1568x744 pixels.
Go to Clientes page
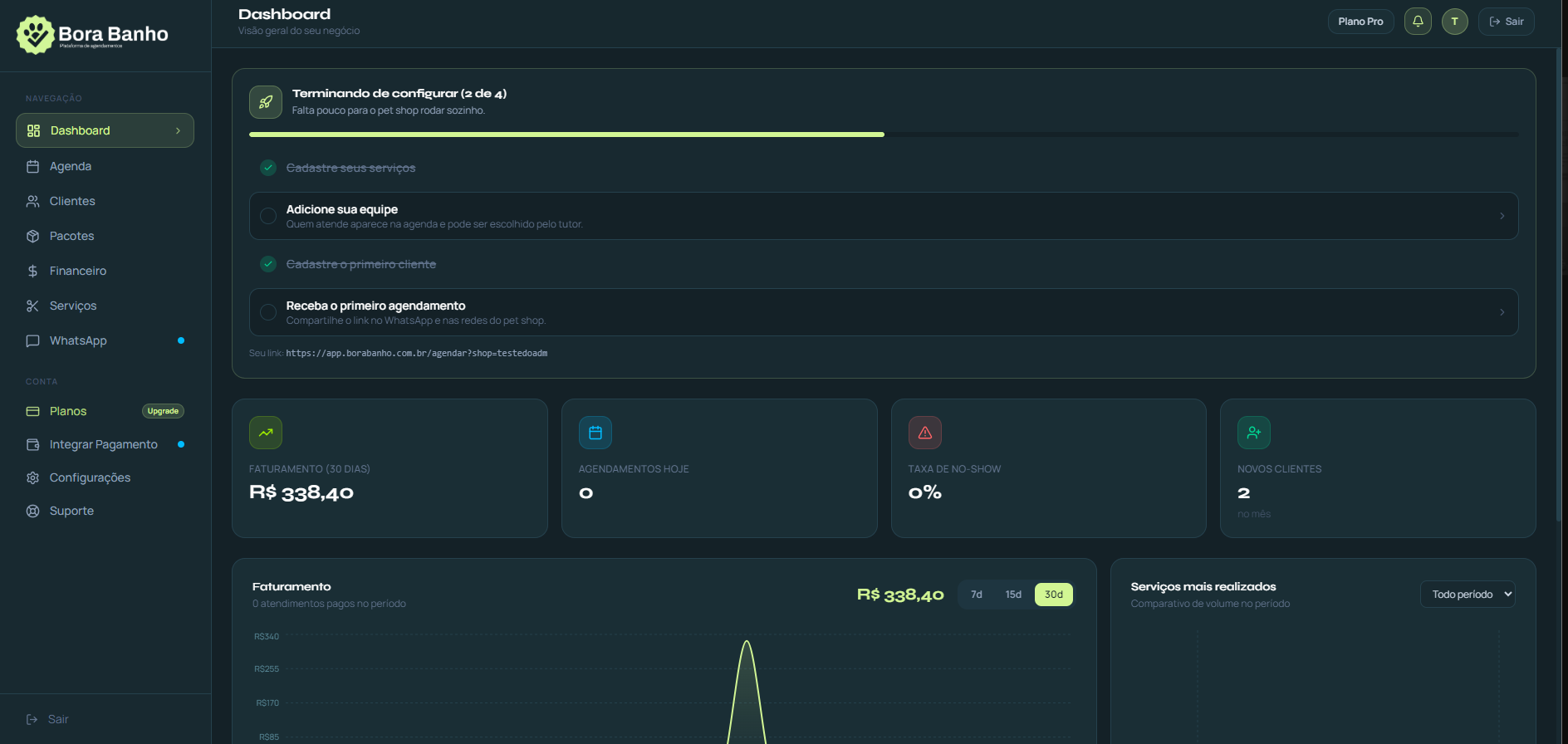pos(105,201)
